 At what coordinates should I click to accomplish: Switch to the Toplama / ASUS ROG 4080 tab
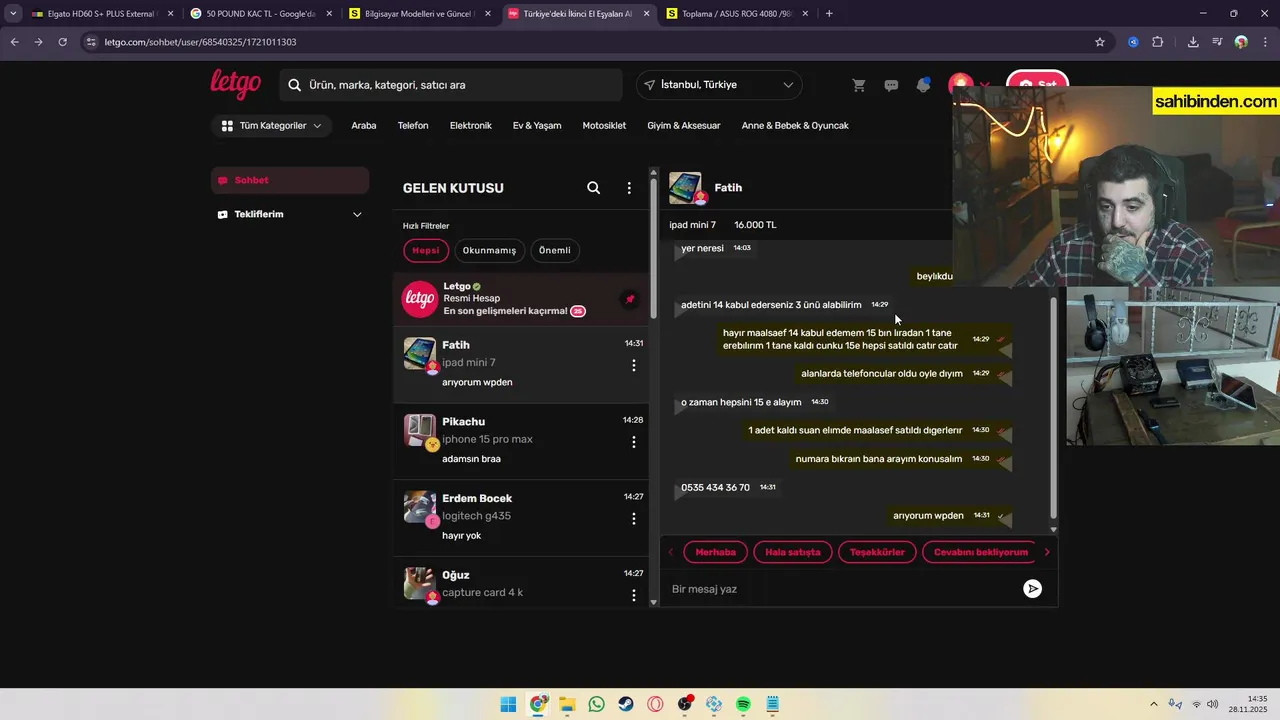[735, 14]
